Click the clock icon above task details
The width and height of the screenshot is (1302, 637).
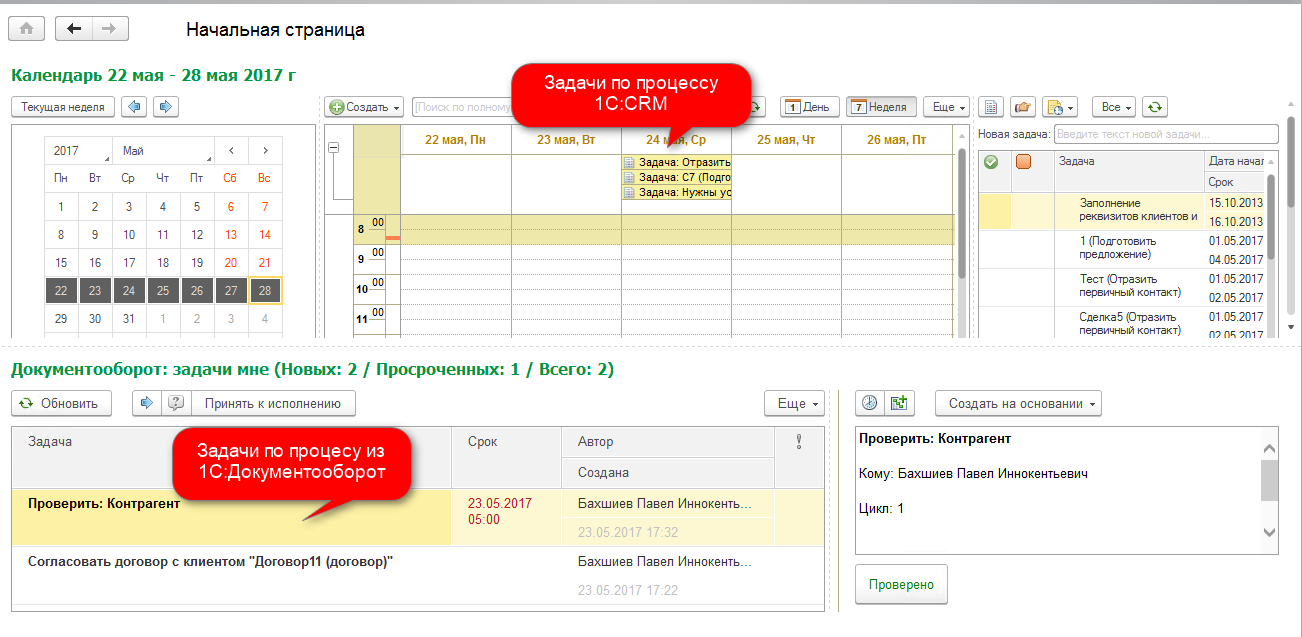click(870, 403)
